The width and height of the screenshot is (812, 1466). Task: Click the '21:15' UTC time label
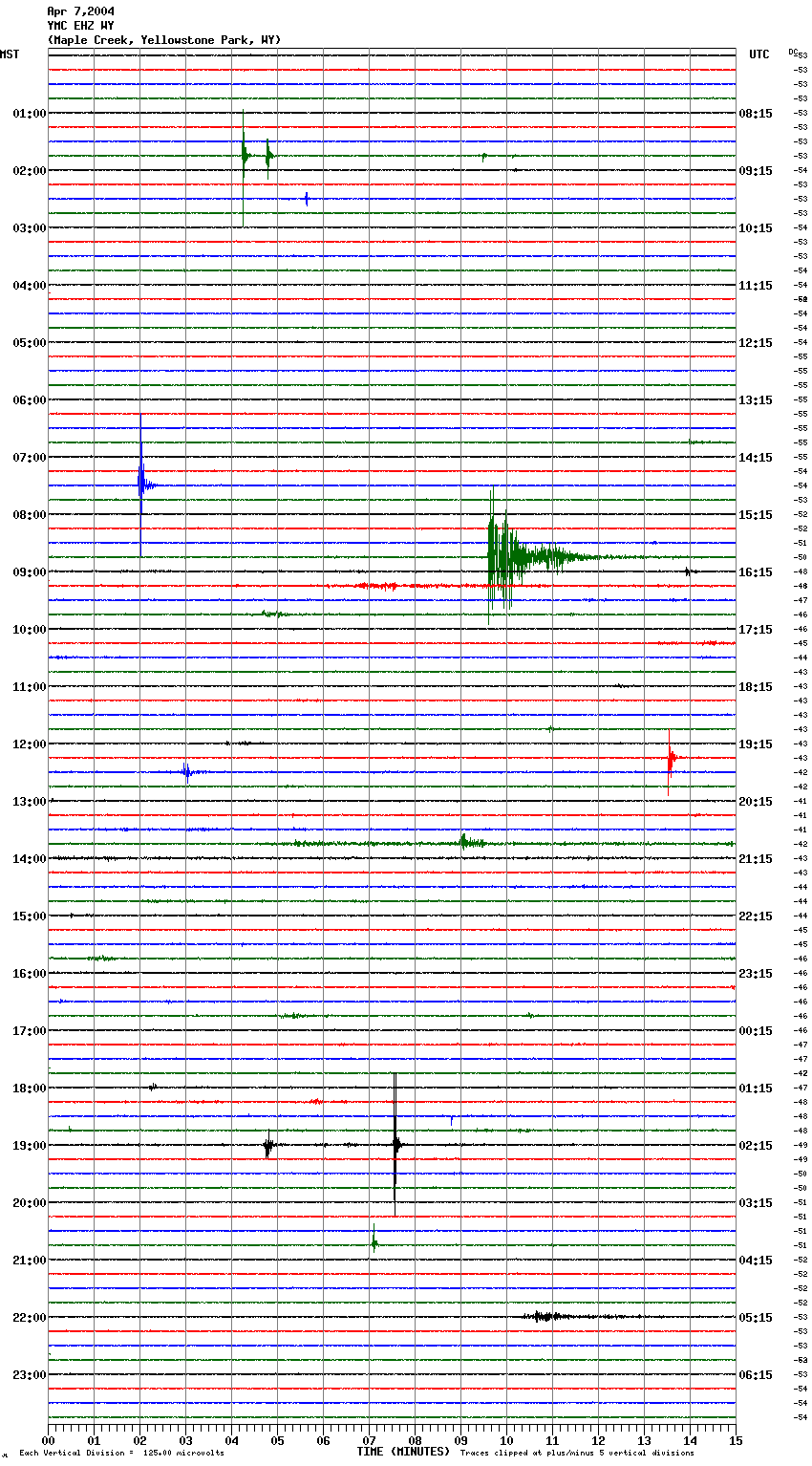[756, 859]
